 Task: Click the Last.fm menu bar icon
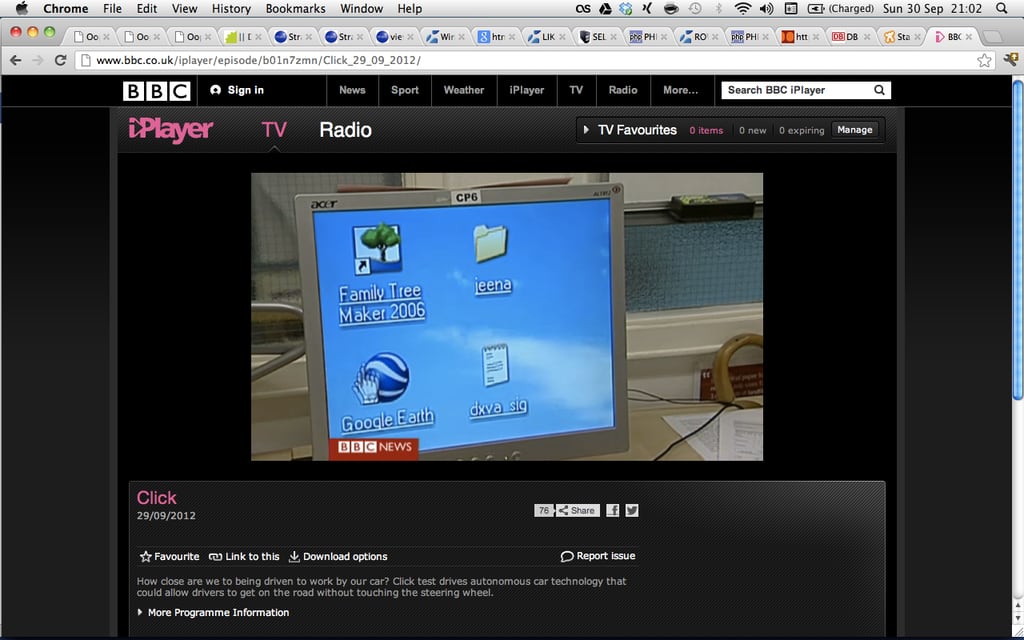[x=583, y=8]
